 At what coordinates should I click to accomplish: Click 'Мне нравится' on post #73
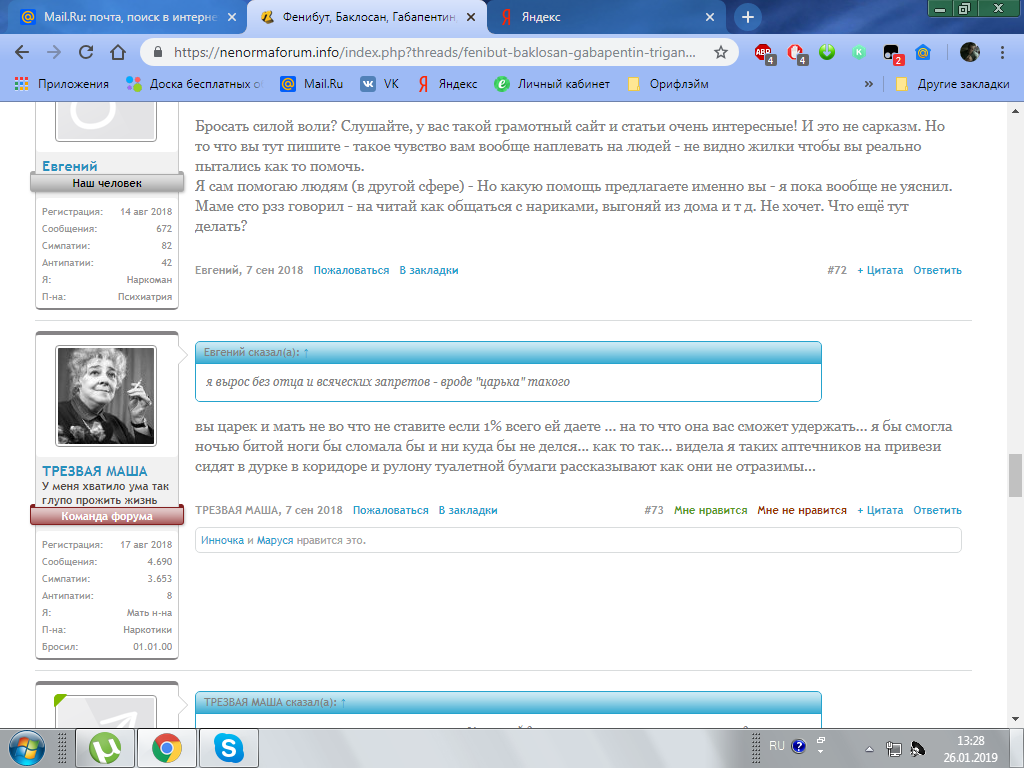pos(710,510)
